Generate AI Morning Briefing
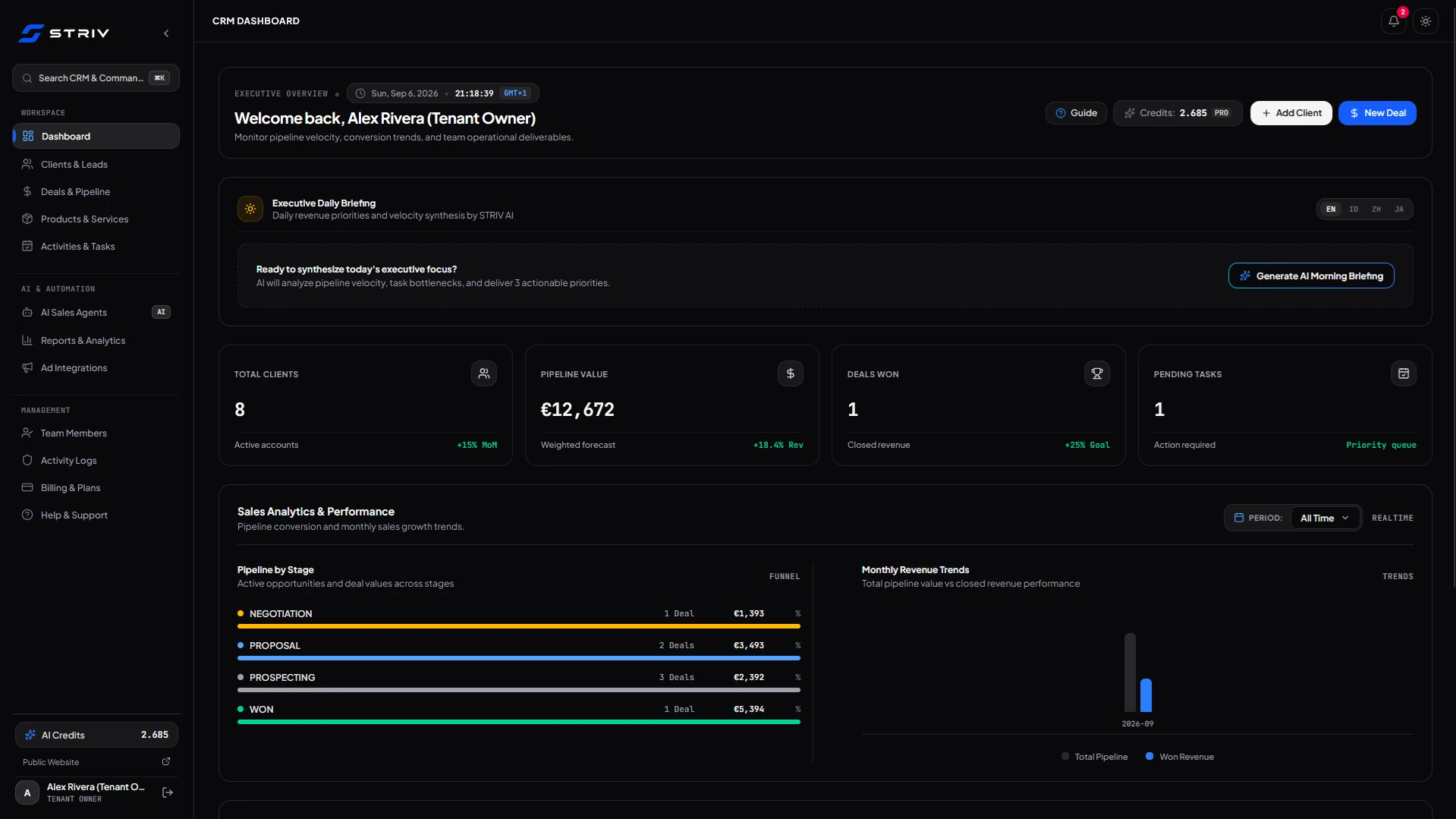This screenshot has height=819, width=1456. point(1311,276)
